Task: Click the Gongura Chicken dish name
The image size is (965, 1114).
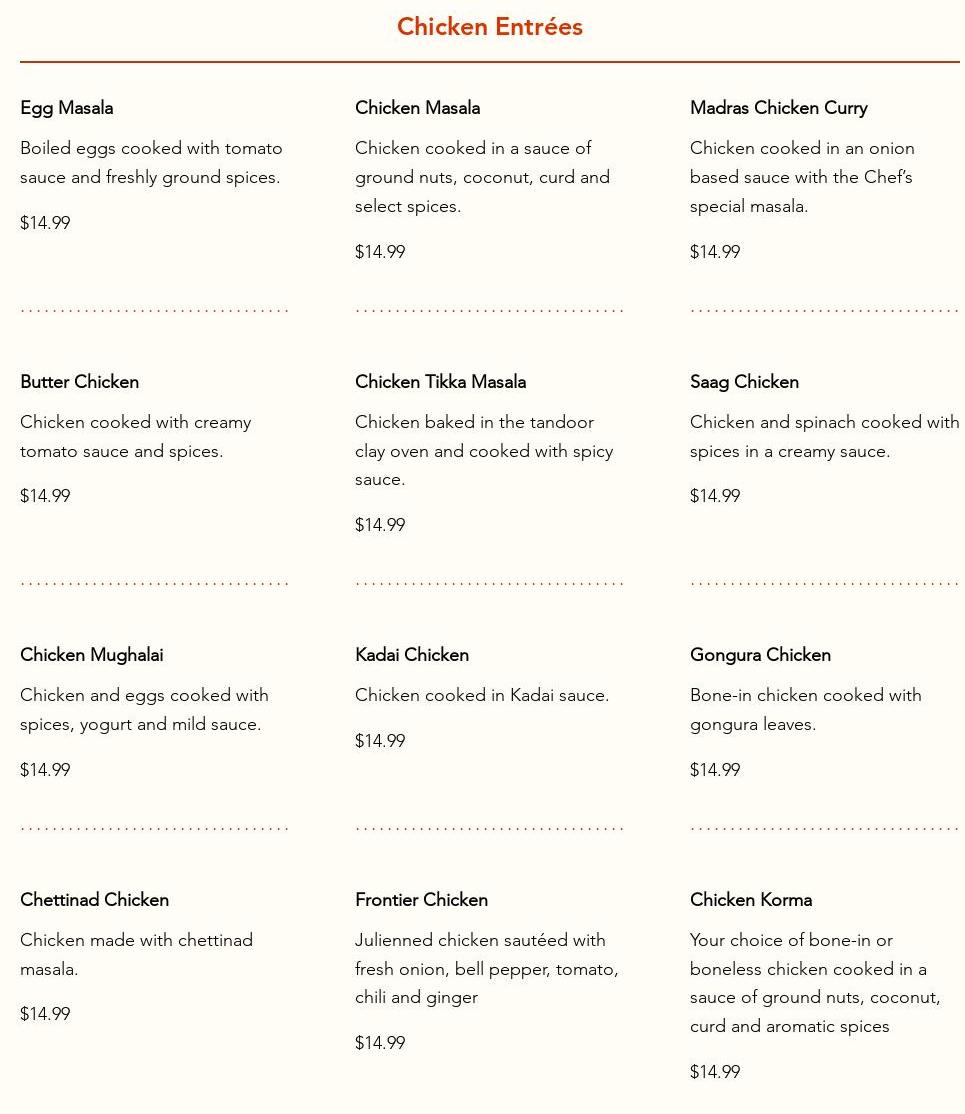Action: pos(760,655)
